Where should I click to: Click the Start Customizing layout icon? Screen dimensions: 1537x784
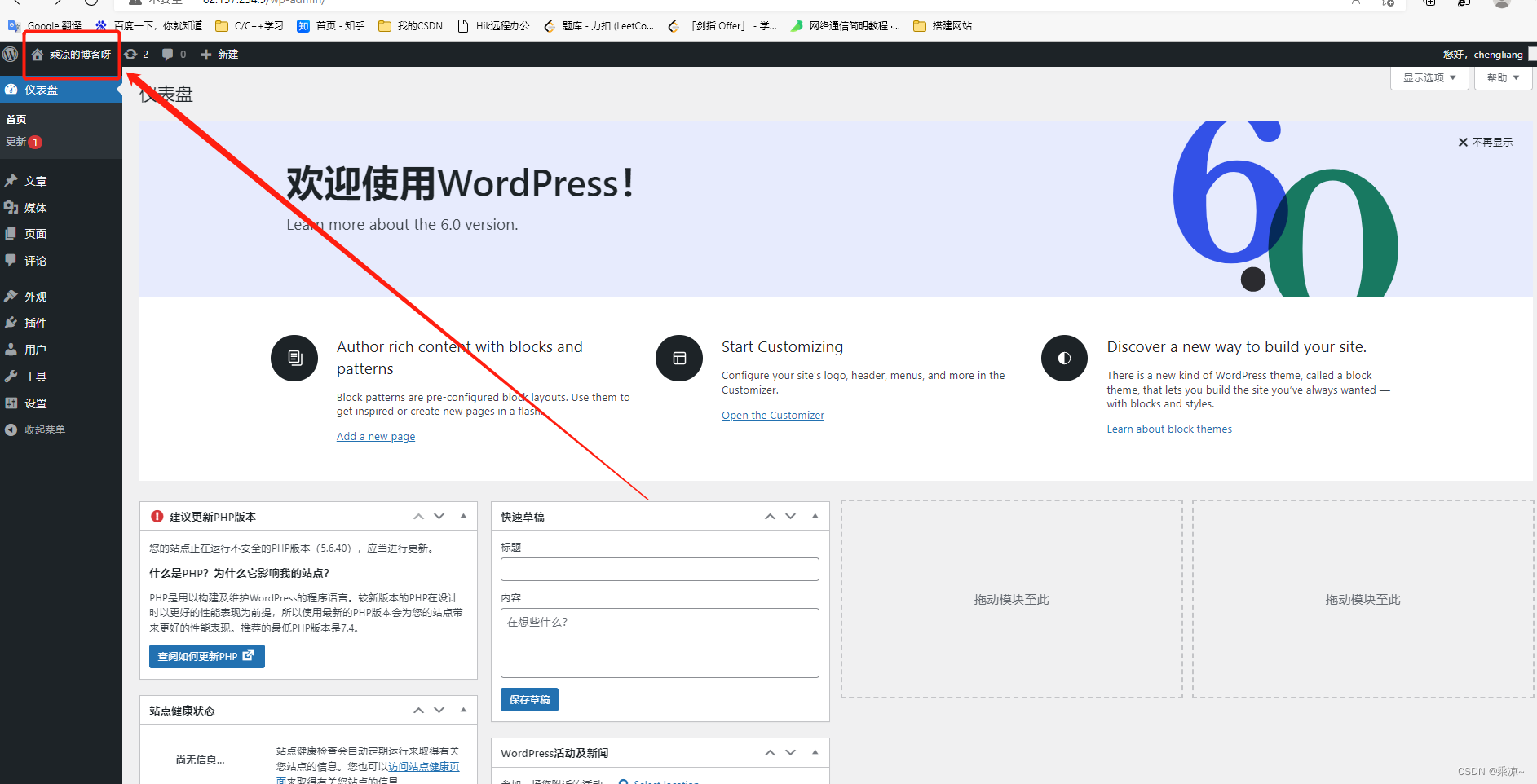[679, 358]
